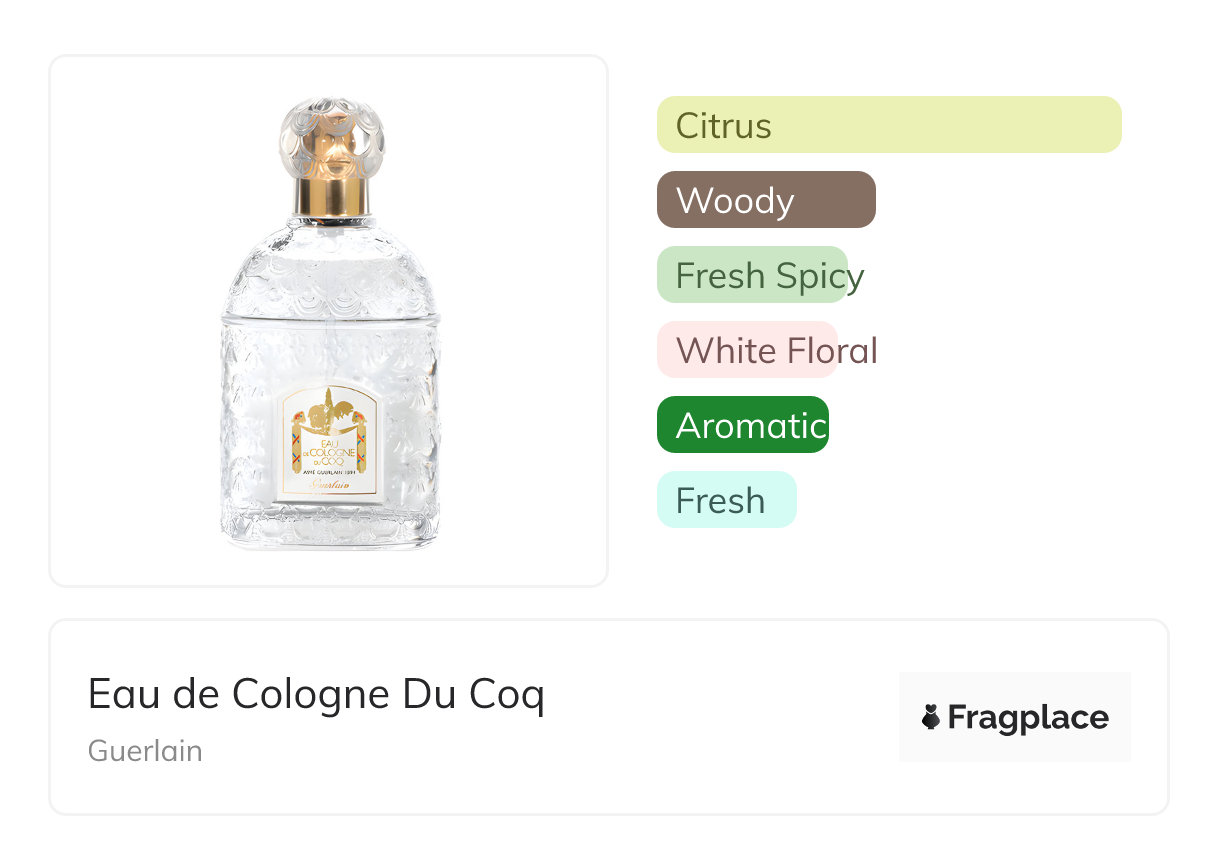
Task: Click the red Guerlain signature on bottle label
Action: tap(330, 483)
